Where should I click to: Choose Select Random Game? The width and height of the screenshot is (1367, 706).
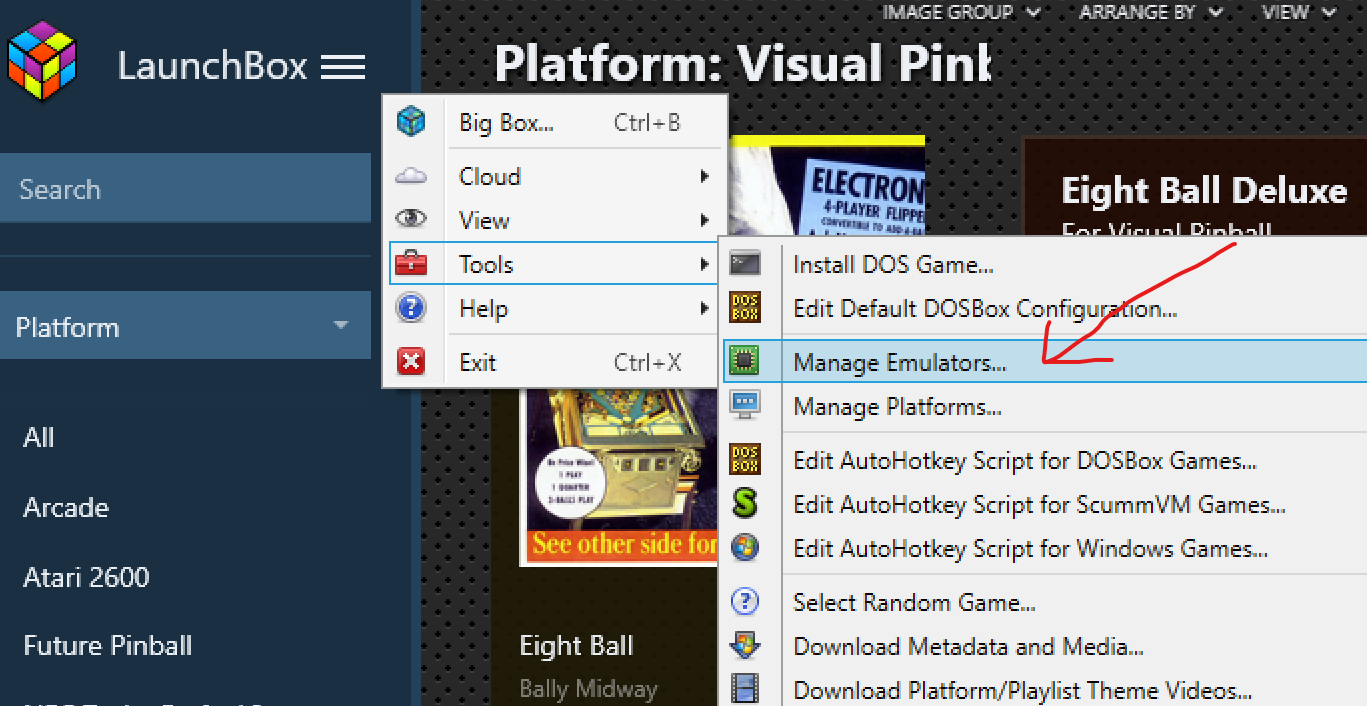[x=1045, y=602]
